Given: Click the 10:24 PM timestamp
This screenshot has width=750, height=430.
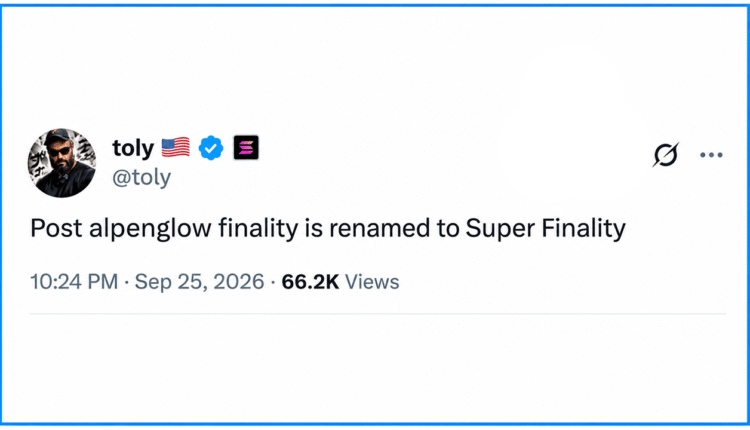Looking at the screenshot, I should 74,282.
